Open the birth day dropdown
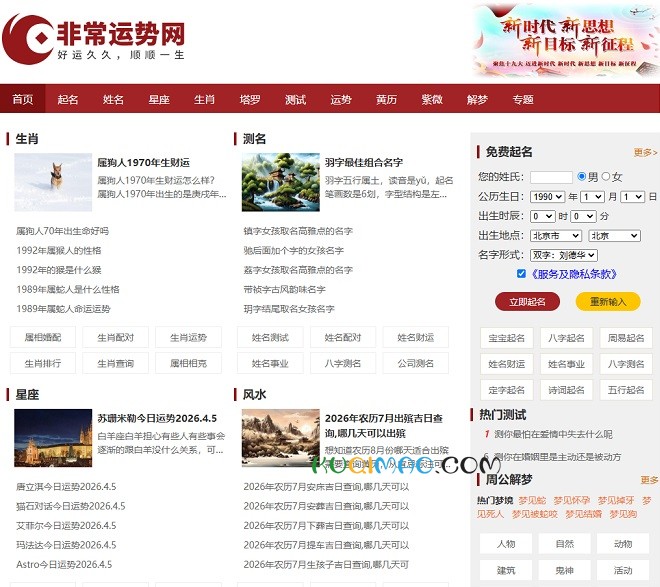 [632, 197]
